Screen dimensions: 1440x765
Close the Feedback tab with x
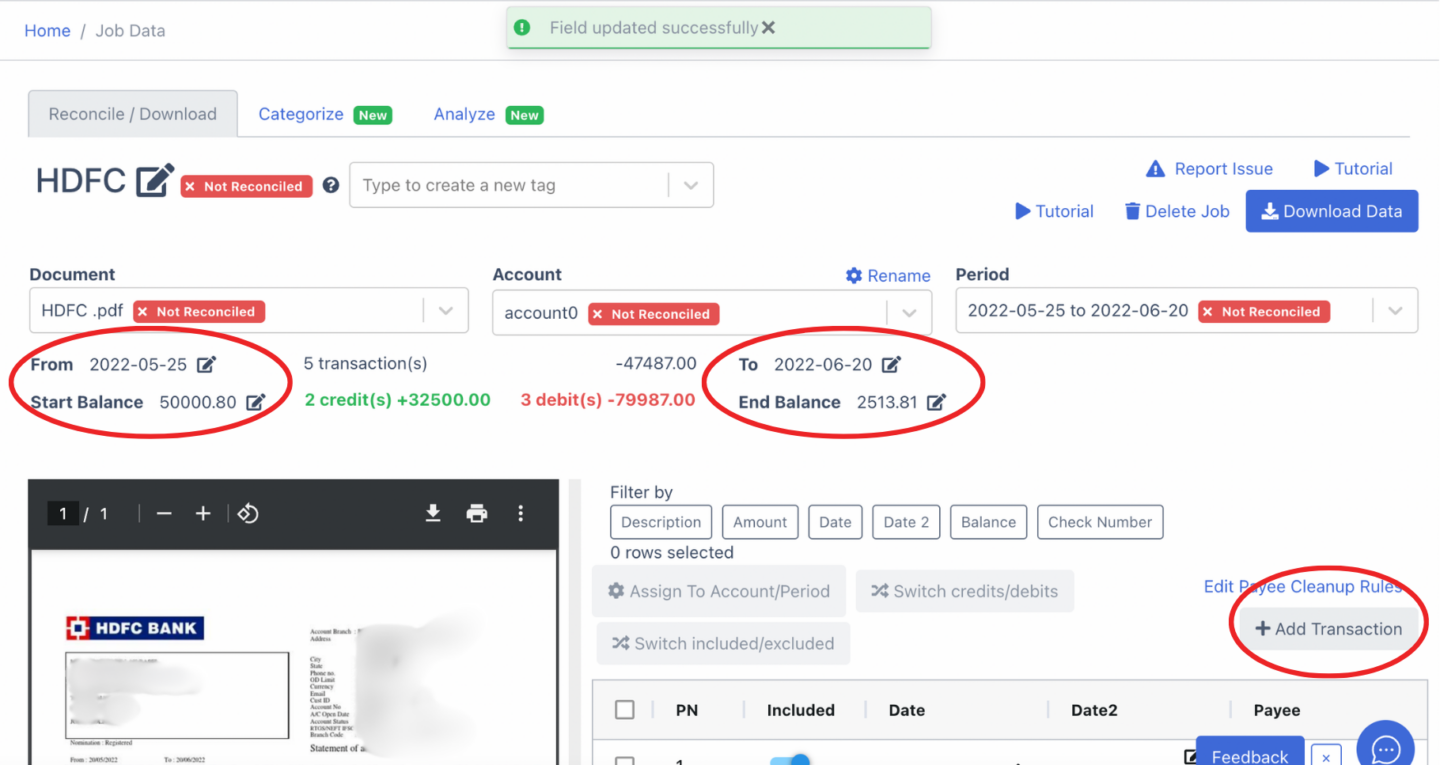click(x=1326, y=757)
